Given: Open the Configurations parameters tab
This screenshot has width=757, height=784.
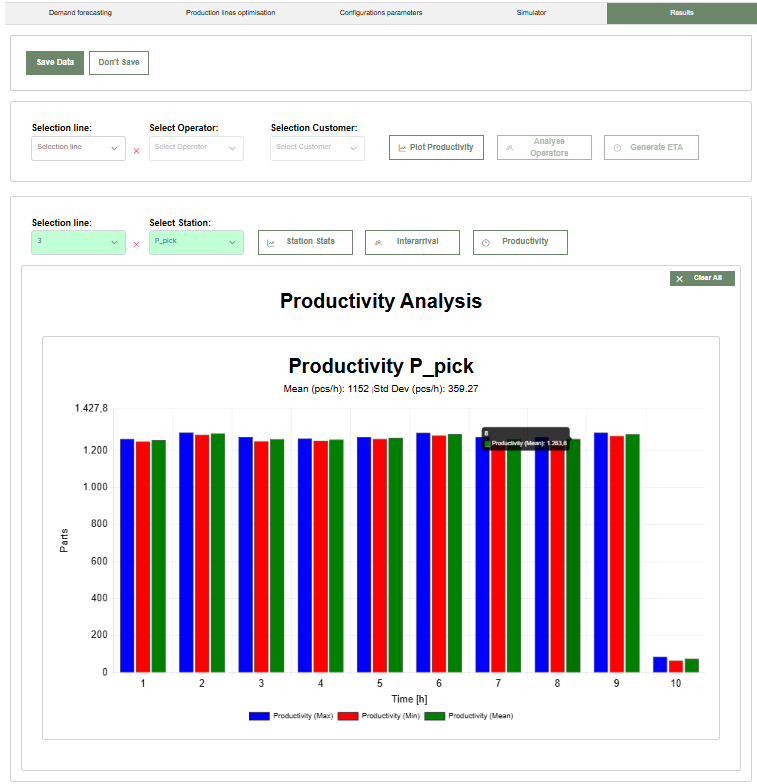Looking at the screenshot, I should [x=381, y=12].
